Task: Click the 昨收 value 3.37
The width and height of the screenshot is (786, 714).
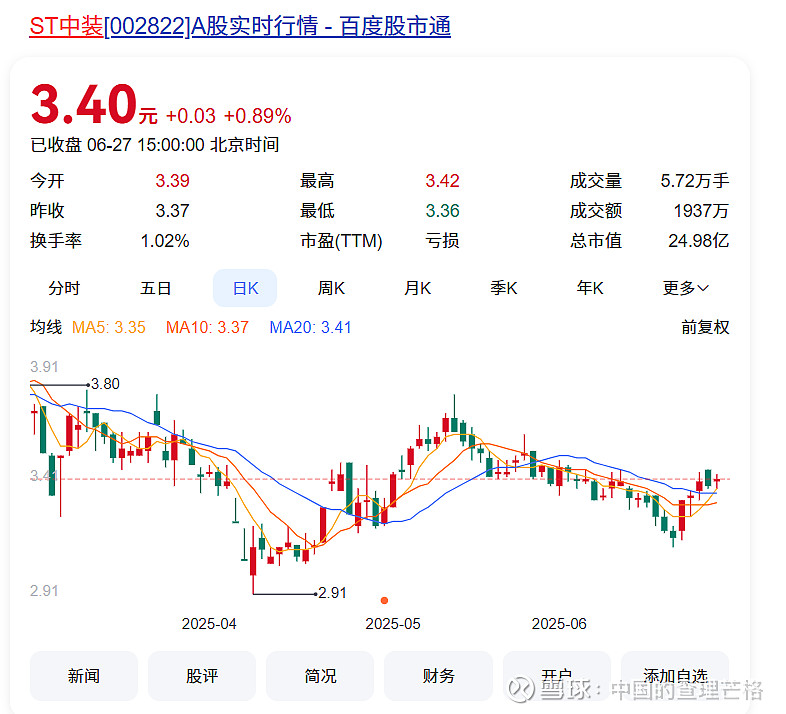Action: (172, 211)
